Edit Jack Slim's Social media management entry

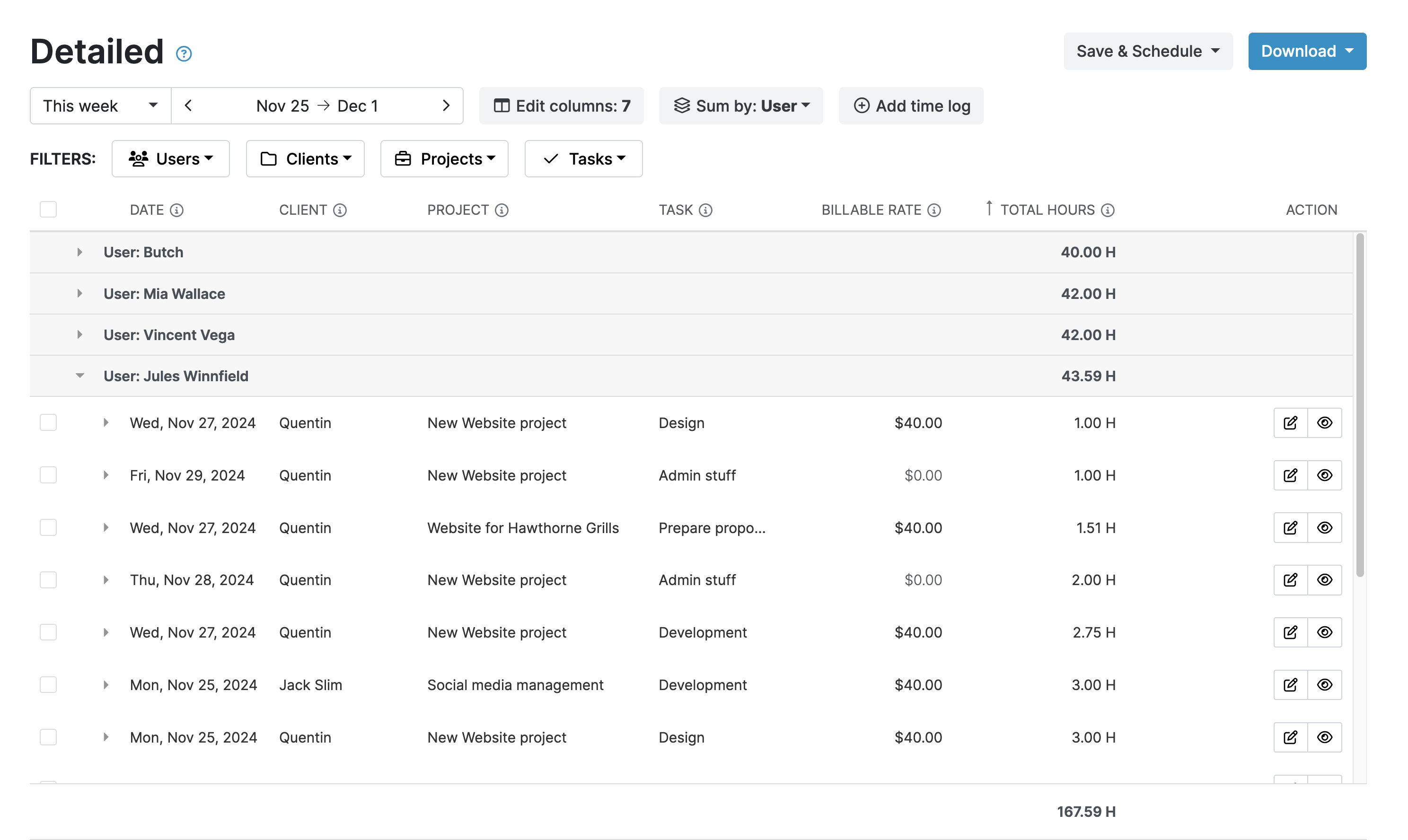1290,684
